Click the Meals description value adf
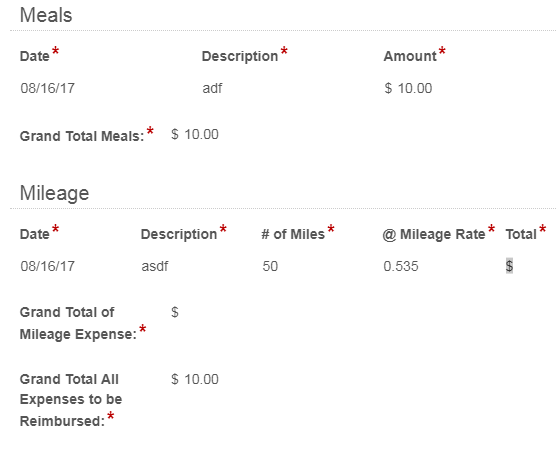 [x=212, y=88]
